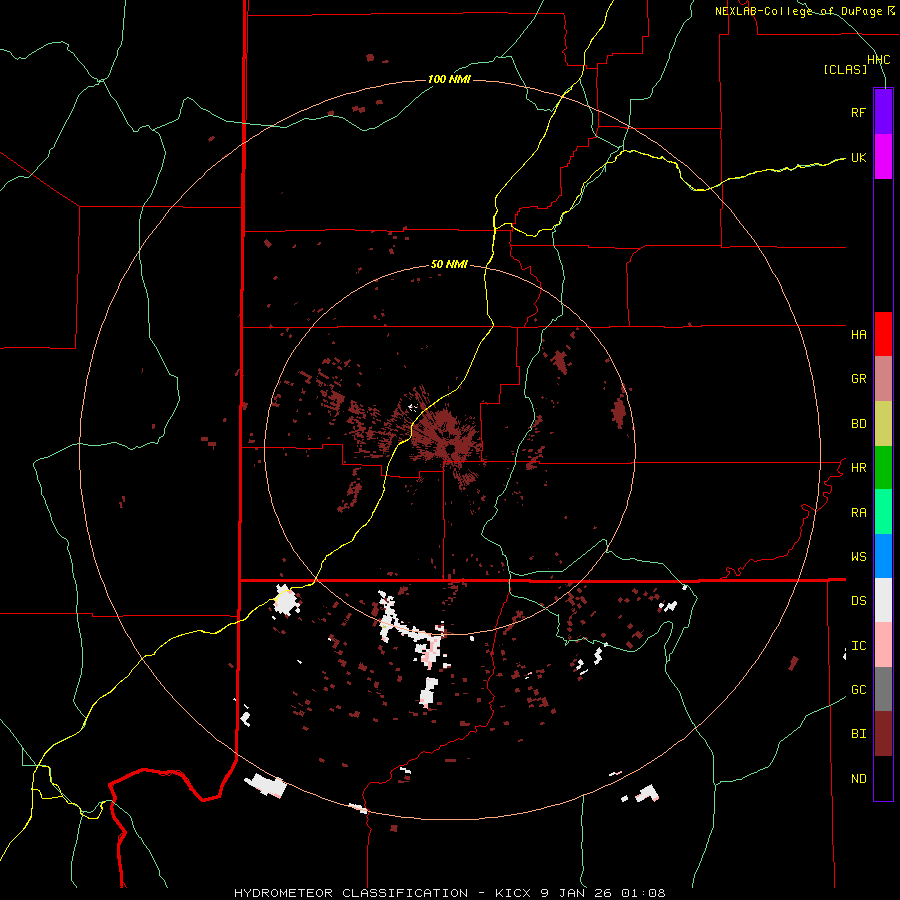Click the GC legend label
This screenshot has width=900, height=900.
(x=859, y=690)
